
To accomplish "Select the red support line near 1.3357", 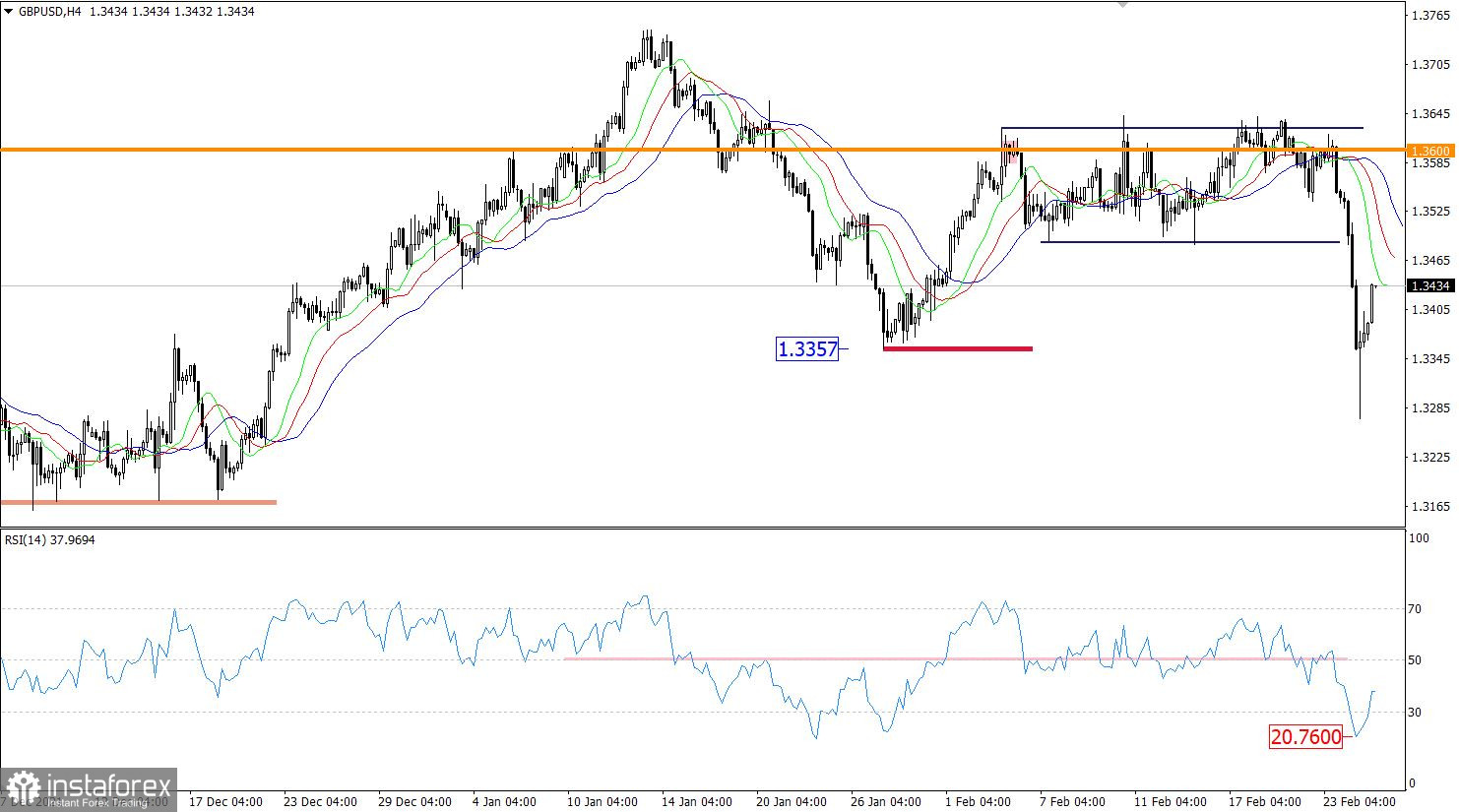I will (x=958, y=348).
